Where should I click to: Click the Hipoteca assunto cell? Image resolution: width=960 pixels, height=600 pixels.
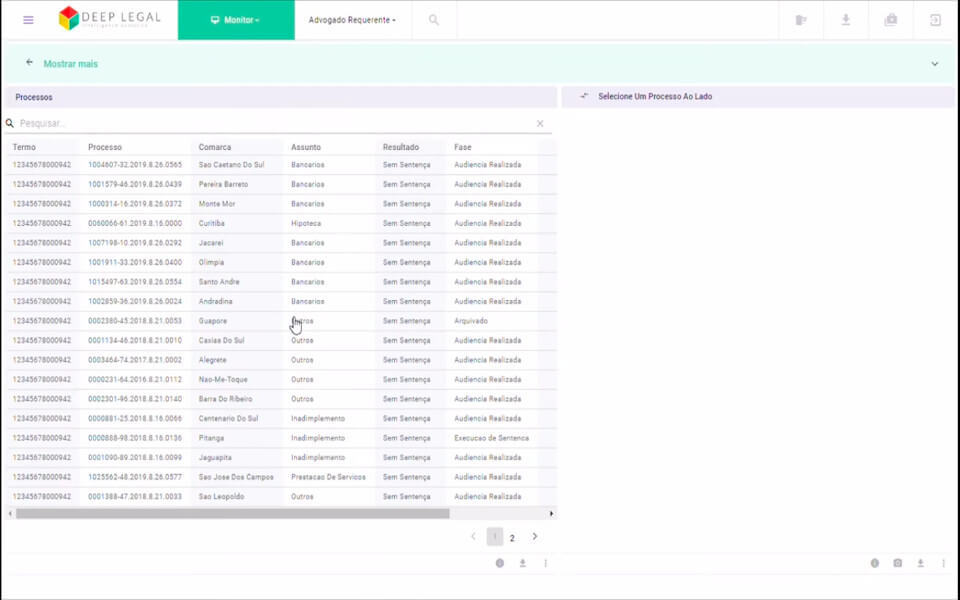click(x=306, y=223)
